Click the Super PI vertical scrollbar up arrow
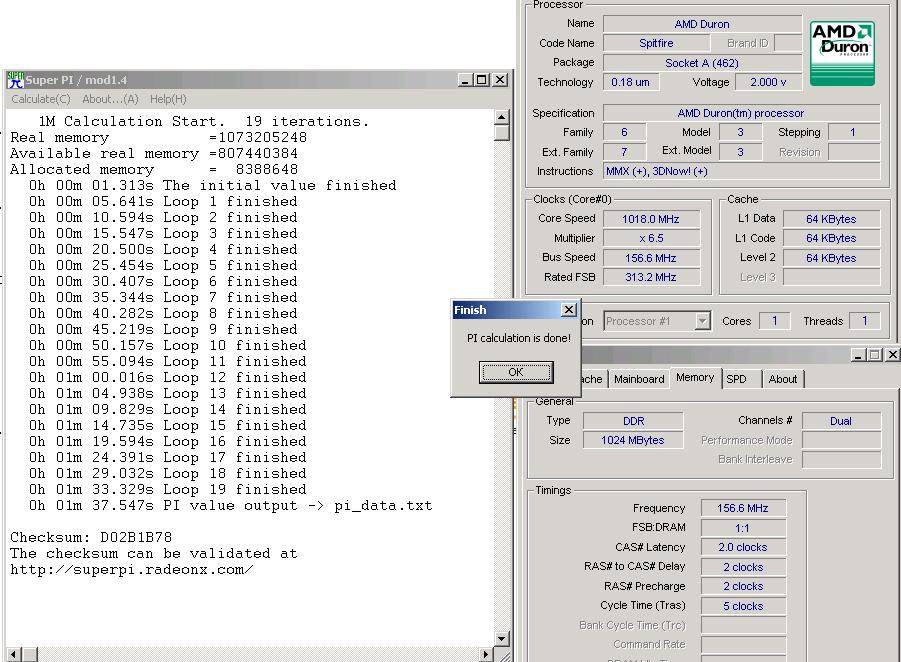This screenshot has width=901, height=662. pos(502,117)
